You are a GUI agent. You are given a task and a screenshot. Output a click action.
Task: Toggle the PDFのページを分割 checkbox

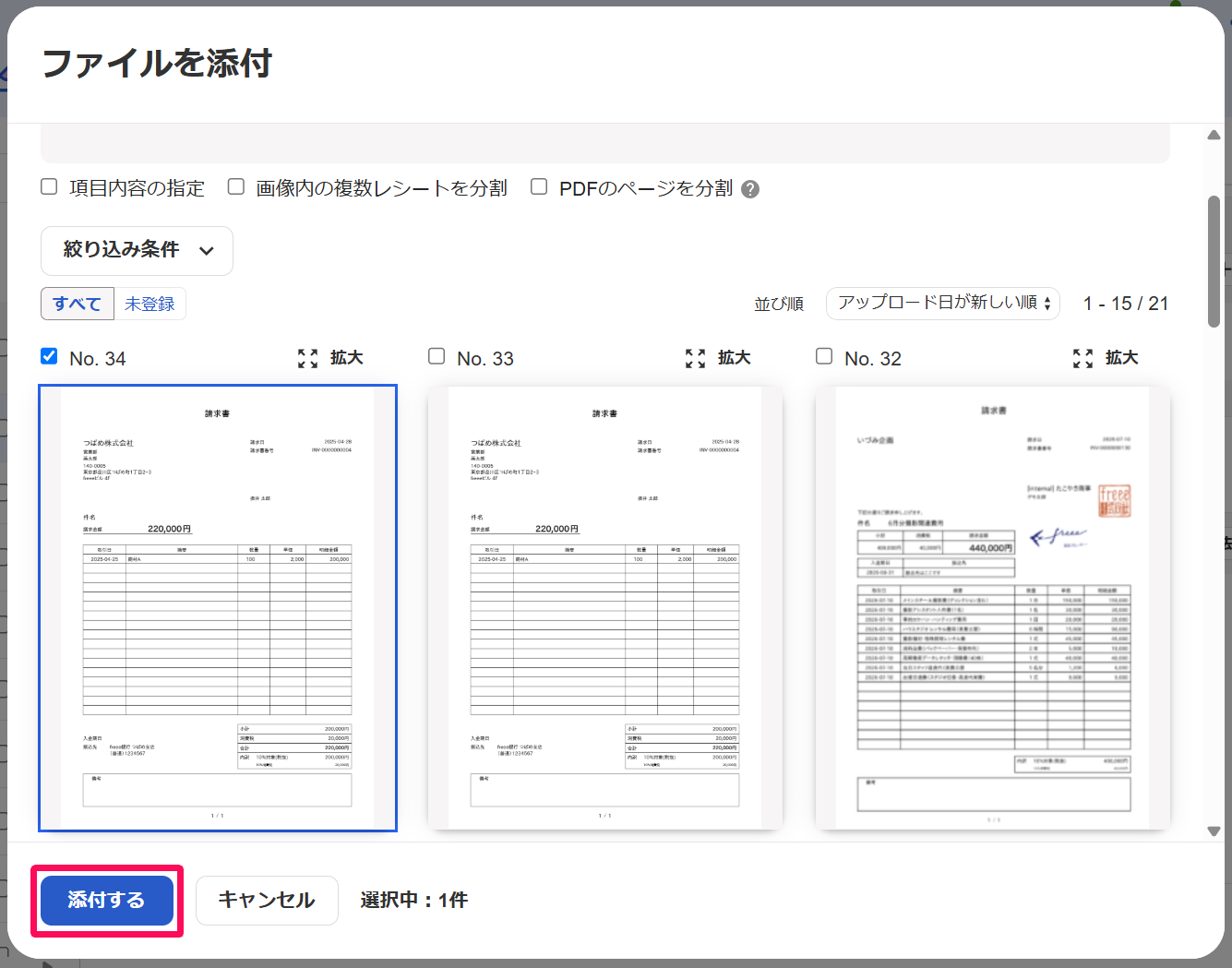(x=539, y=186)
